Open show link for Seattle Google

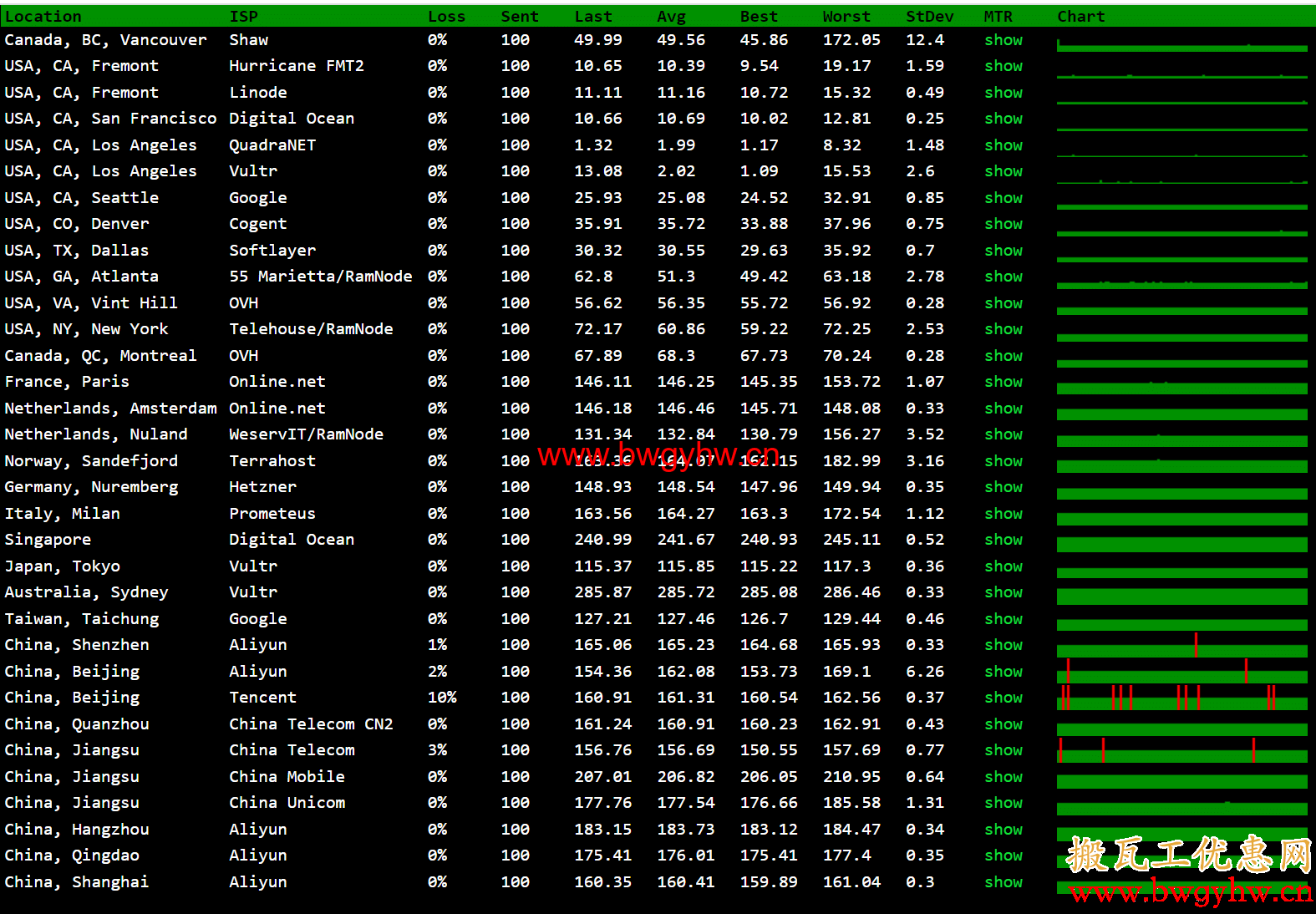(1004, 198)
